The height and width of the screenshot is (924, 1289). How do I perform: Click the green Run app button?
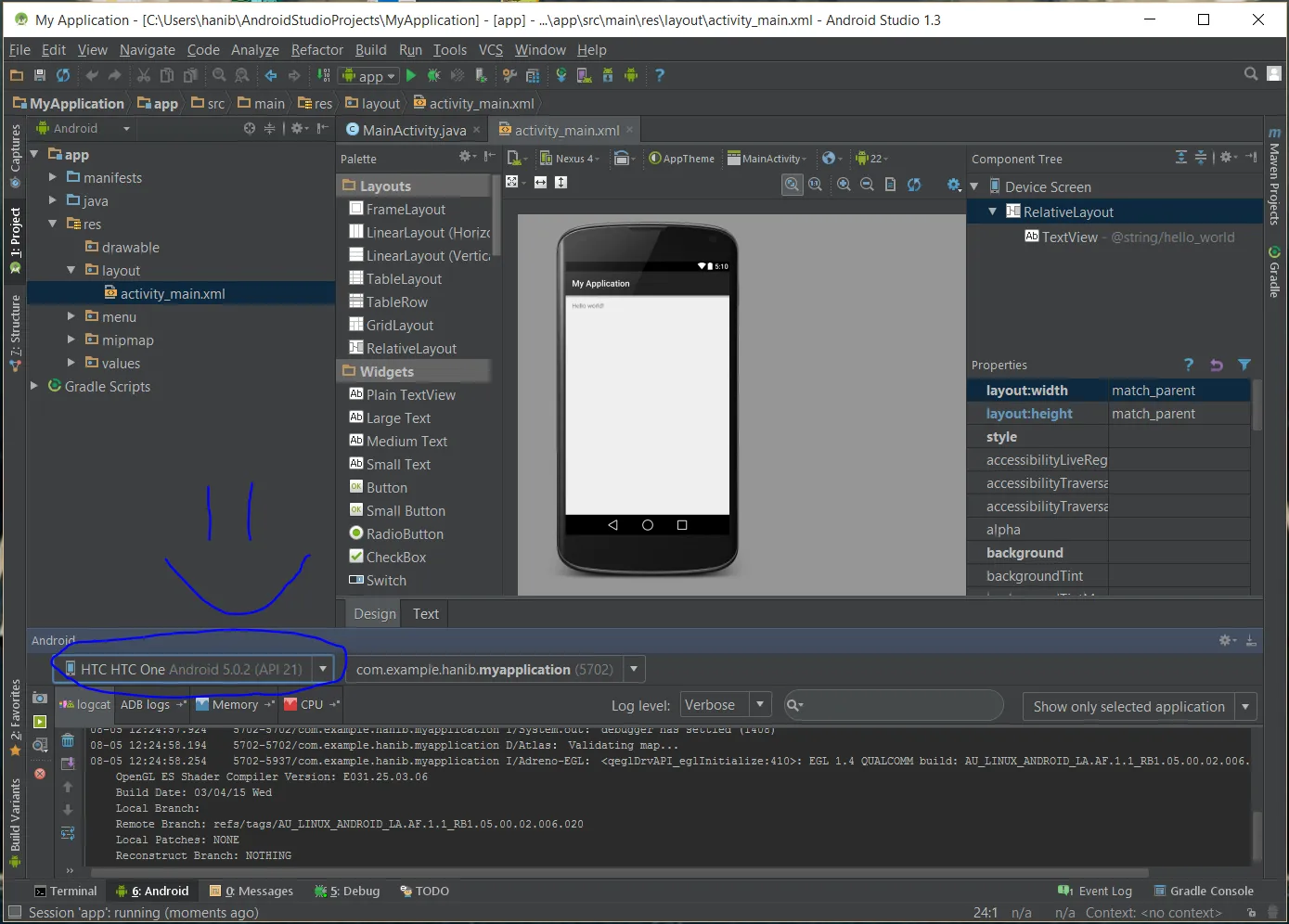coord(411,76)
